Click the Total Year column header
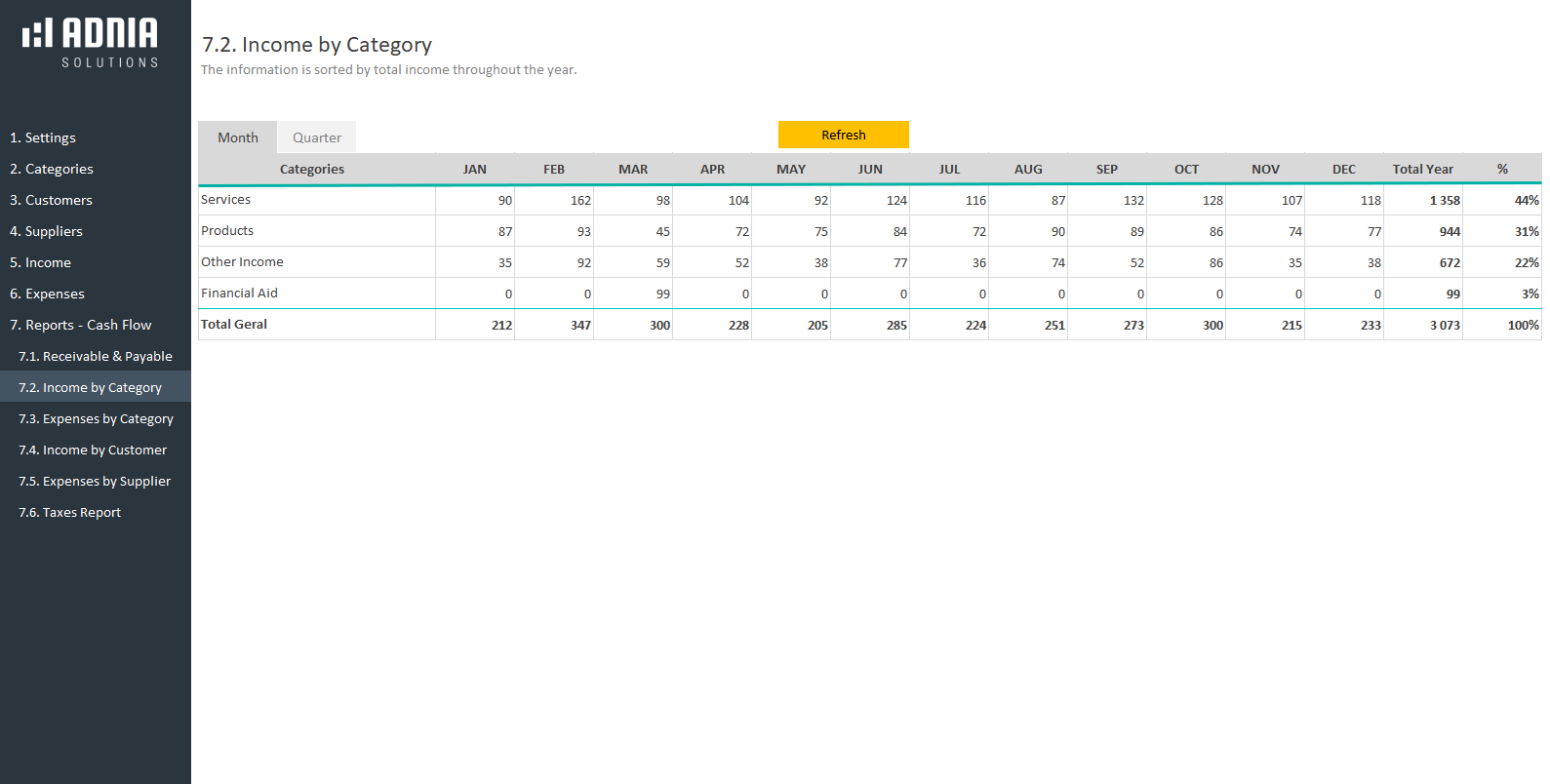This screenshot has height=784, width=1550. pos(1422,169)
